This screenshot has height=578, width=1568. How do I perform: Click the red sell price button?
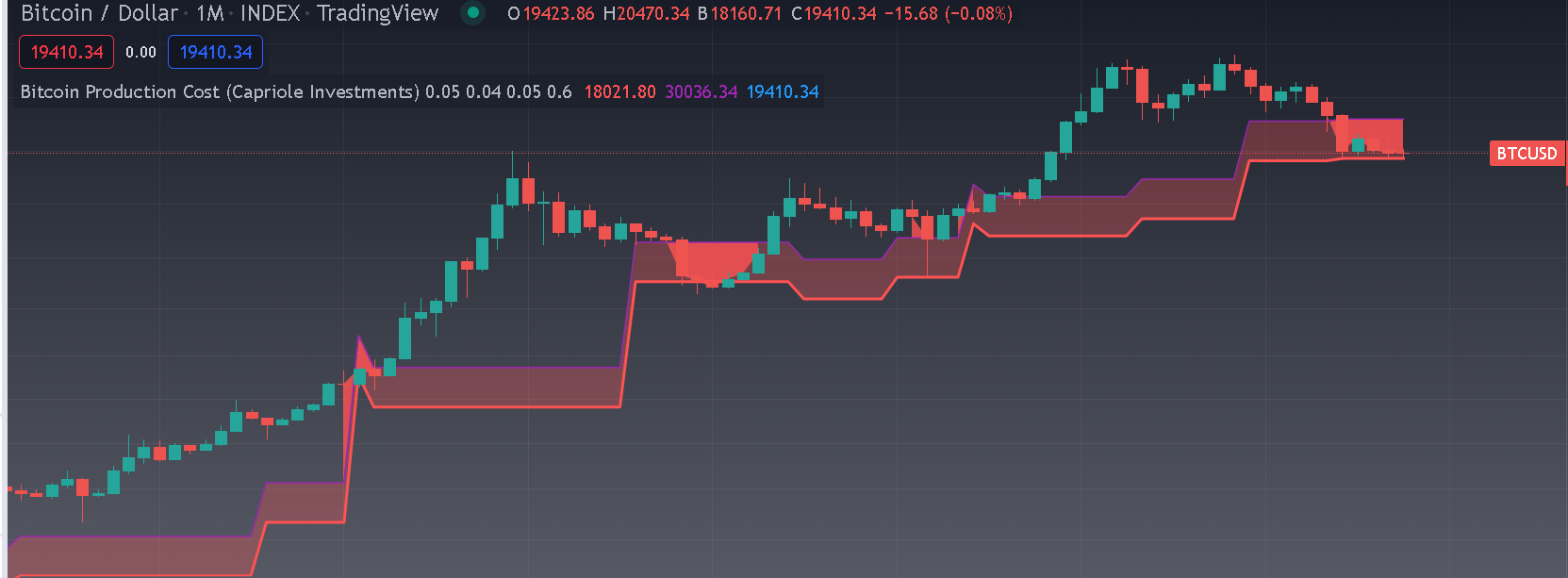(x=66, y=52)
